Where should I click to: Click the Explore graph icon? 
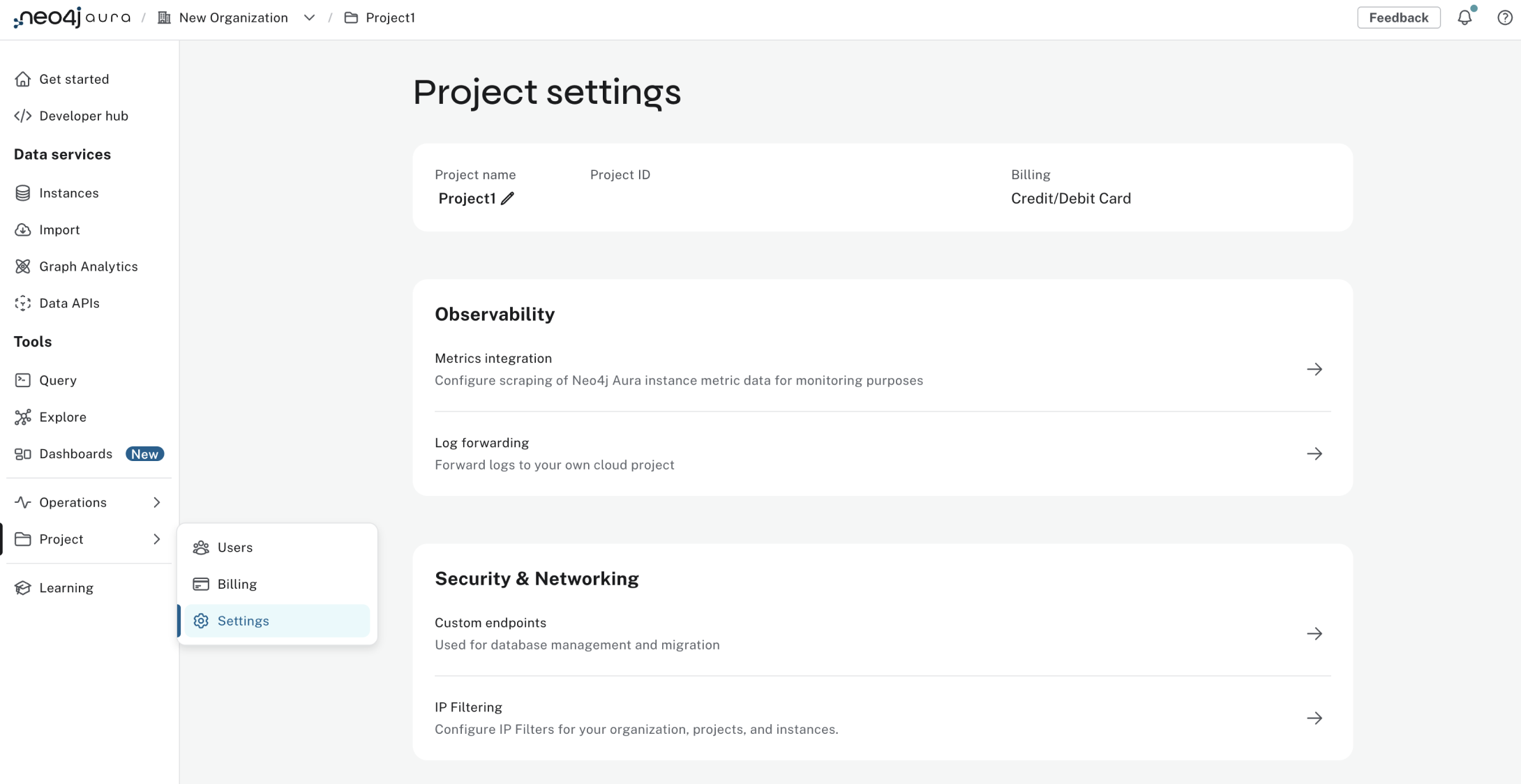(x=23, y=417)
